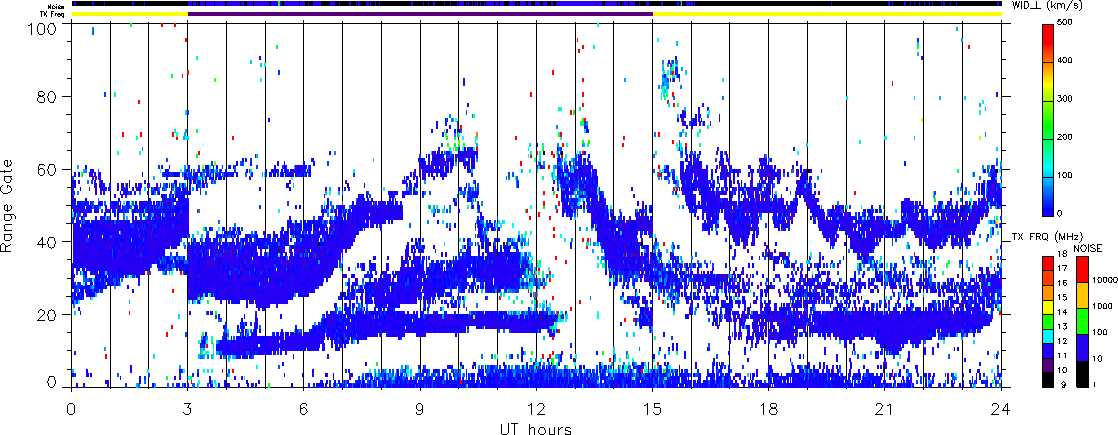Click the black bottom segment of NOISE colorbar
1118x435 pixels.
point(1081,372)
